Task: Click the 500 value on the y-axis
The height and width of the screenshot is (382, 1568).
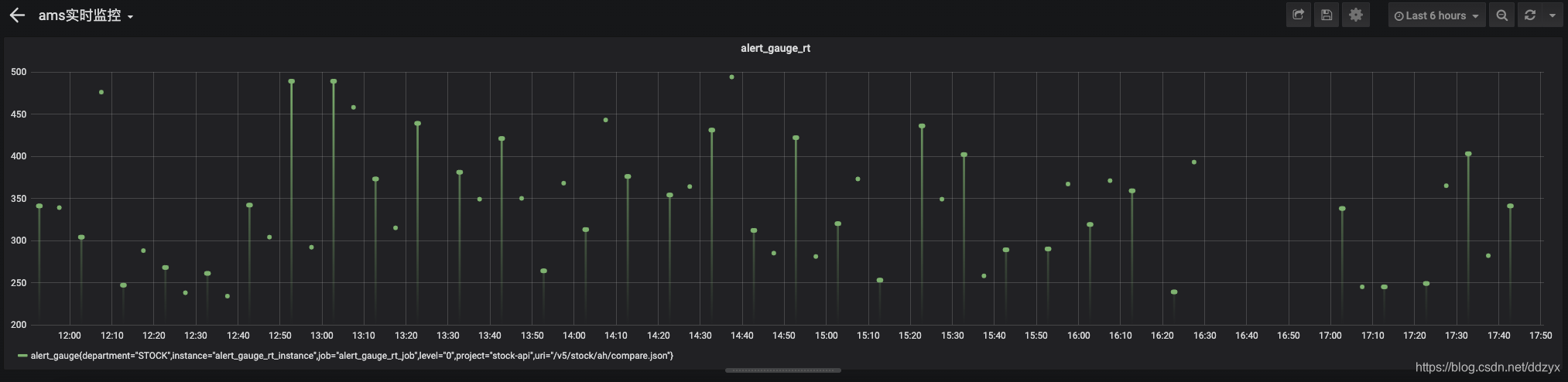Action: [19, 72]
